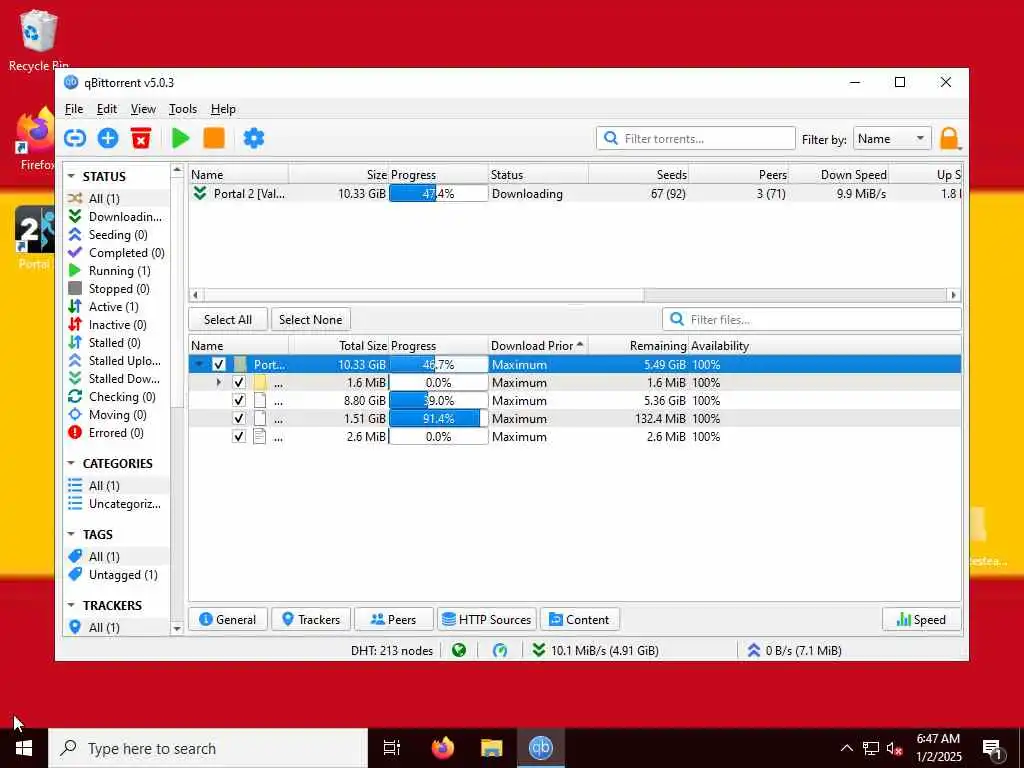
Task: Select the Downloading status filter
Action: [x=117, y=216]
